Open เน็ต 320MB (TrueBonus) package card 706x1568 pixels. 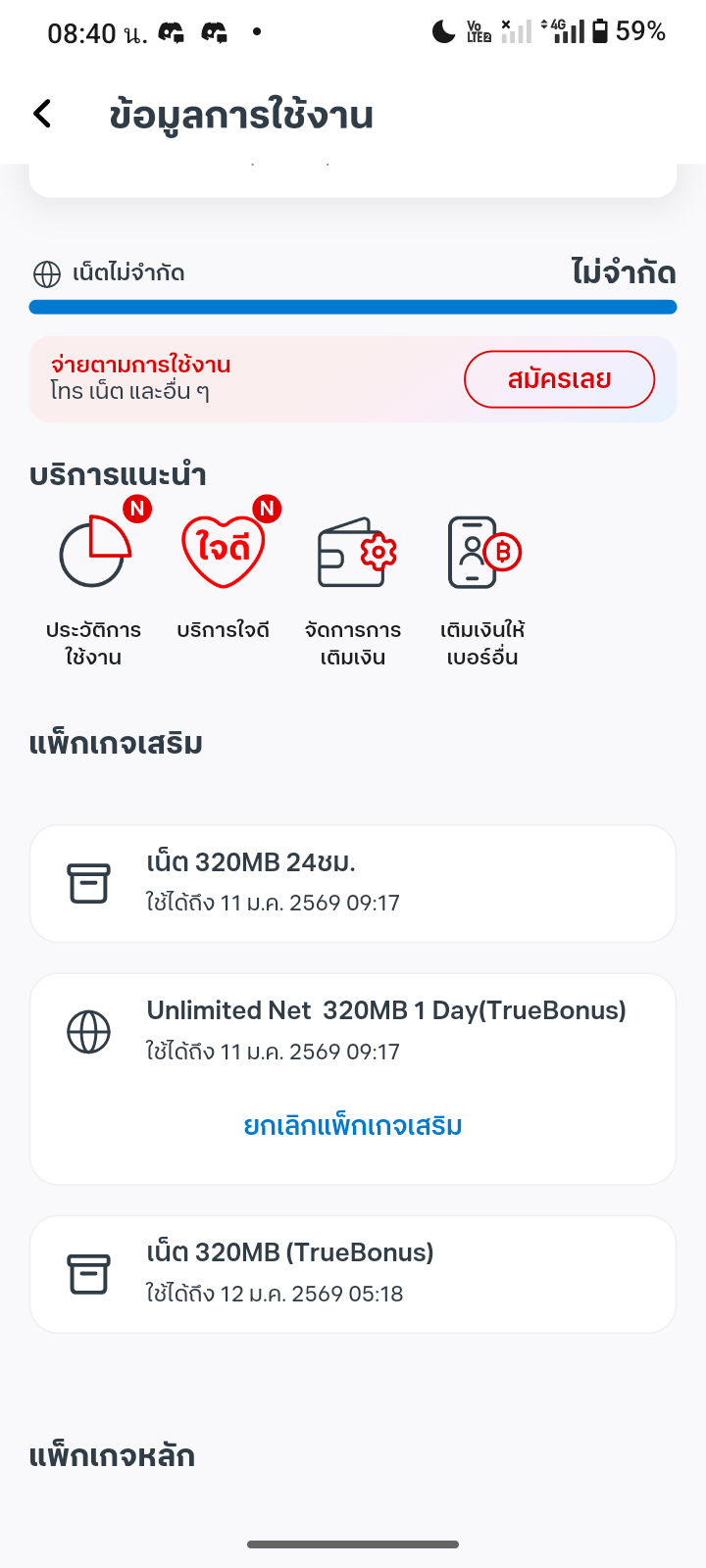353,1274
